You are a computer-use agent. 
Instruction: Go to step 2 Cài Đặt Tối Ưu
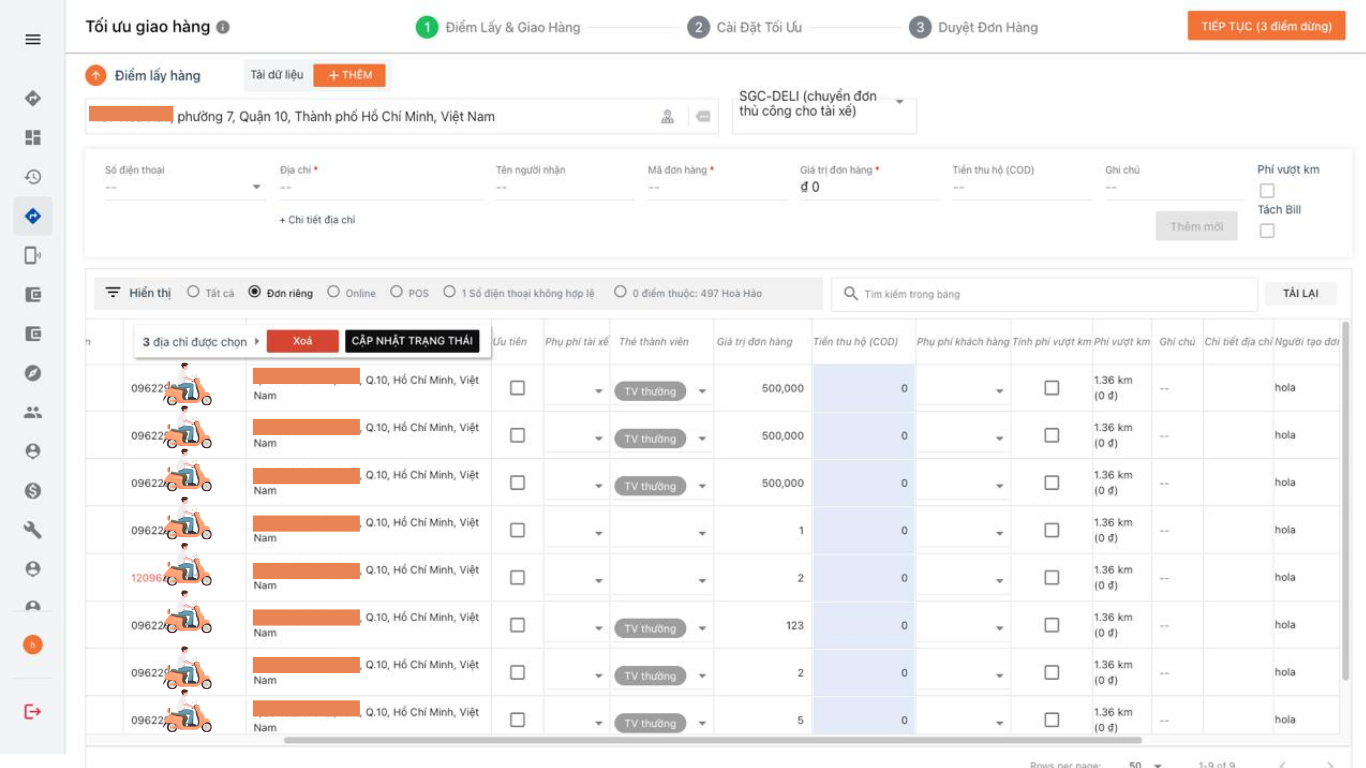click(x=745, y=27)
